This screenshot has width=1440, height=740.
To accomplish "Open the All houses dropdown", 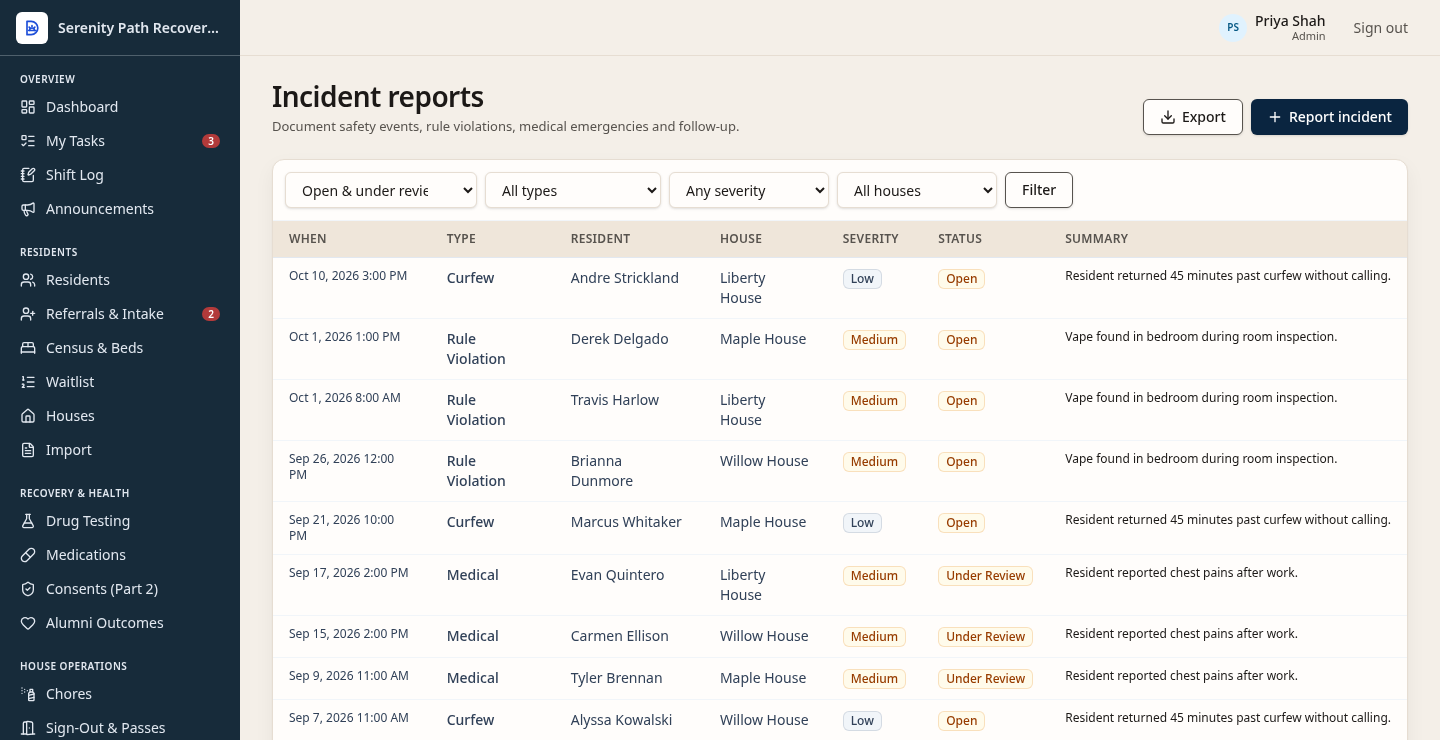I will [x=917, y=190].
